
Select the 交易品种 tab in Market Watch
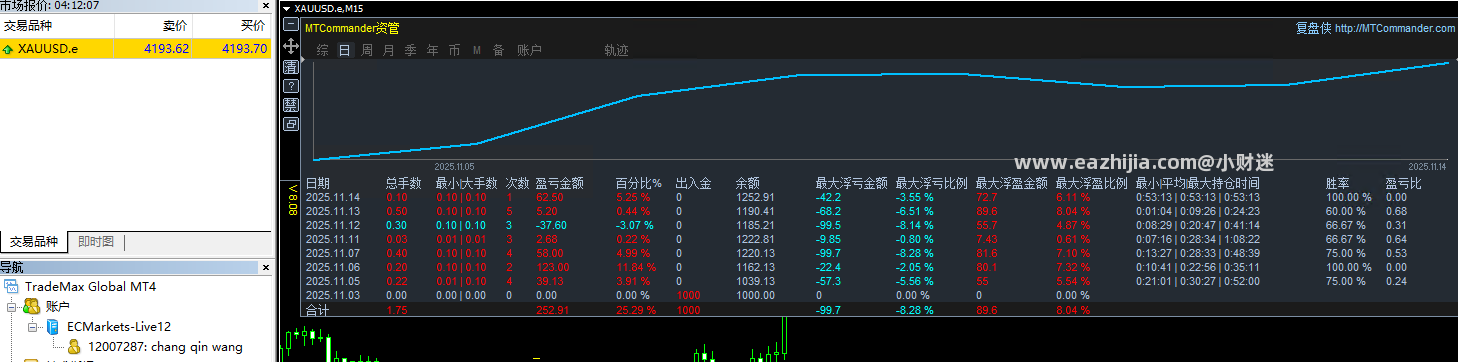coord(34,242)
